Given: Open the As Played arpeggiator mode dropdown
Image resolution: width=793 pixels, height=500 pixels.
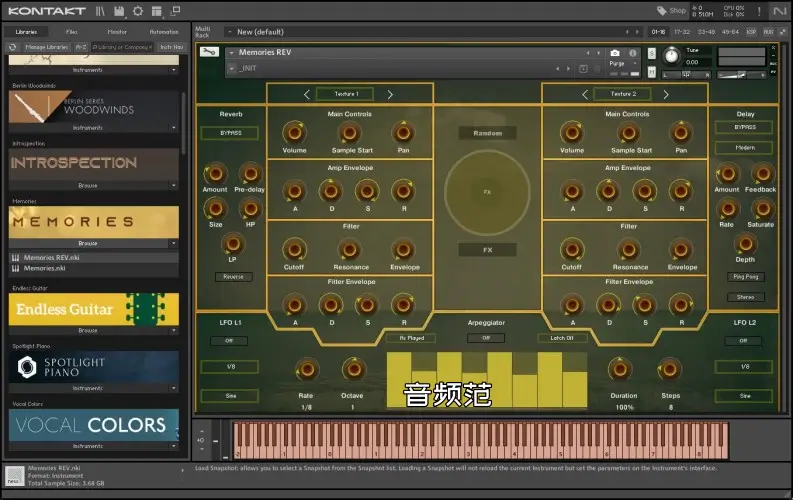Looking at the screenshot, I should (x=412, y=338).
